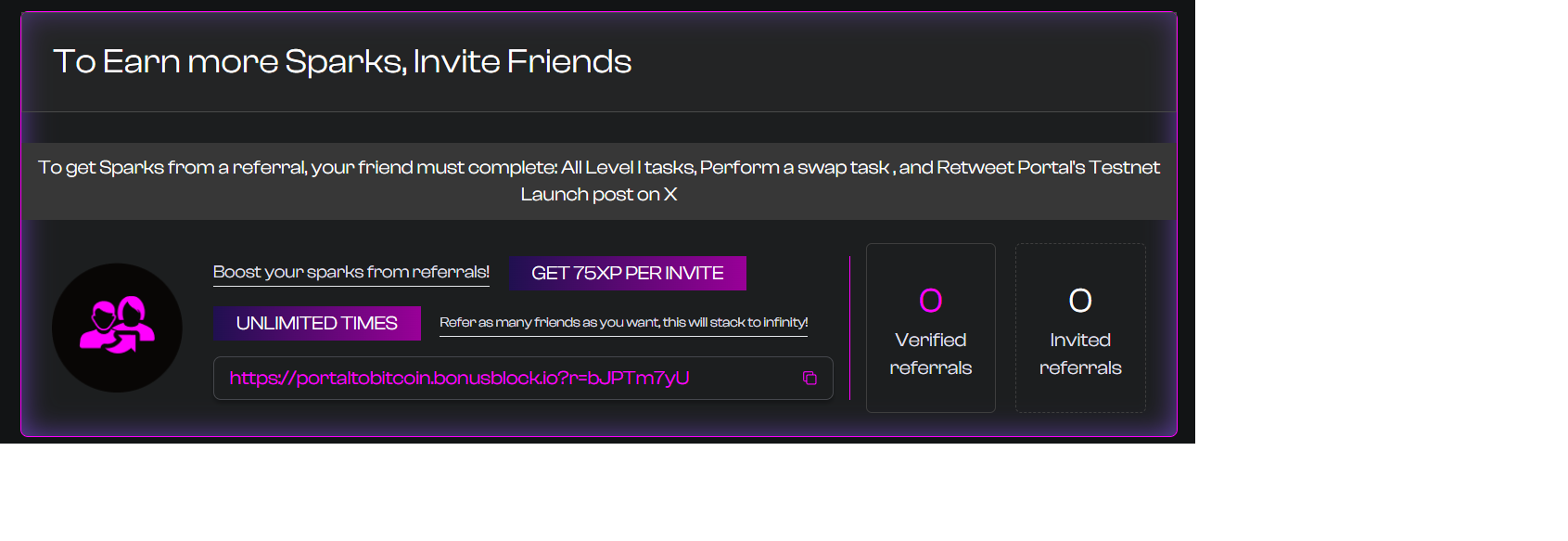Copy referral link using the copy icon
The image size is (1568, 541).
pyautogui.click(x=809, y=378)
